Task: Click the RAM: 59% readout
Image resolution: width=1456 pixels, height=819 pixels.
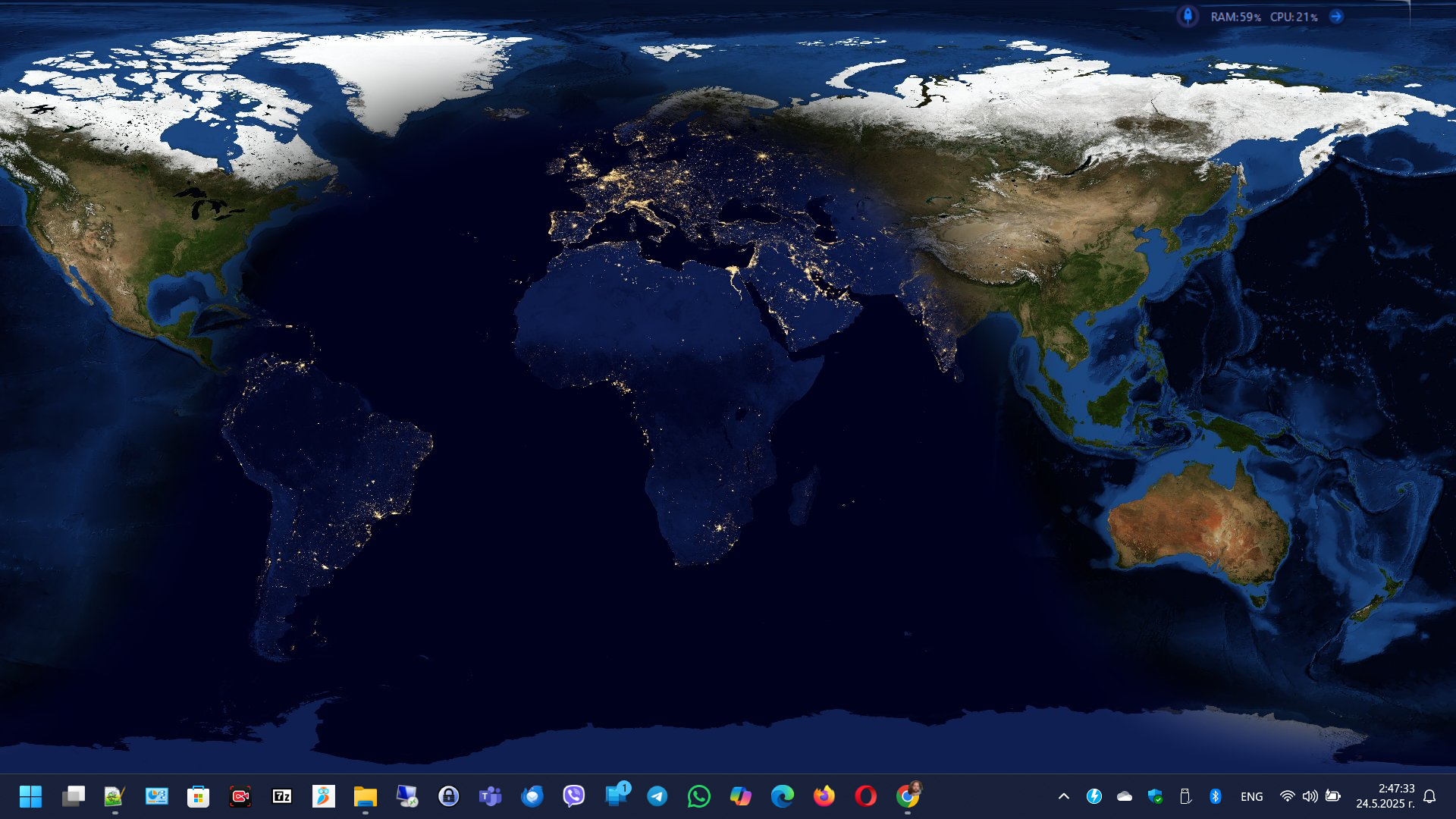Action: (1235, 17)
